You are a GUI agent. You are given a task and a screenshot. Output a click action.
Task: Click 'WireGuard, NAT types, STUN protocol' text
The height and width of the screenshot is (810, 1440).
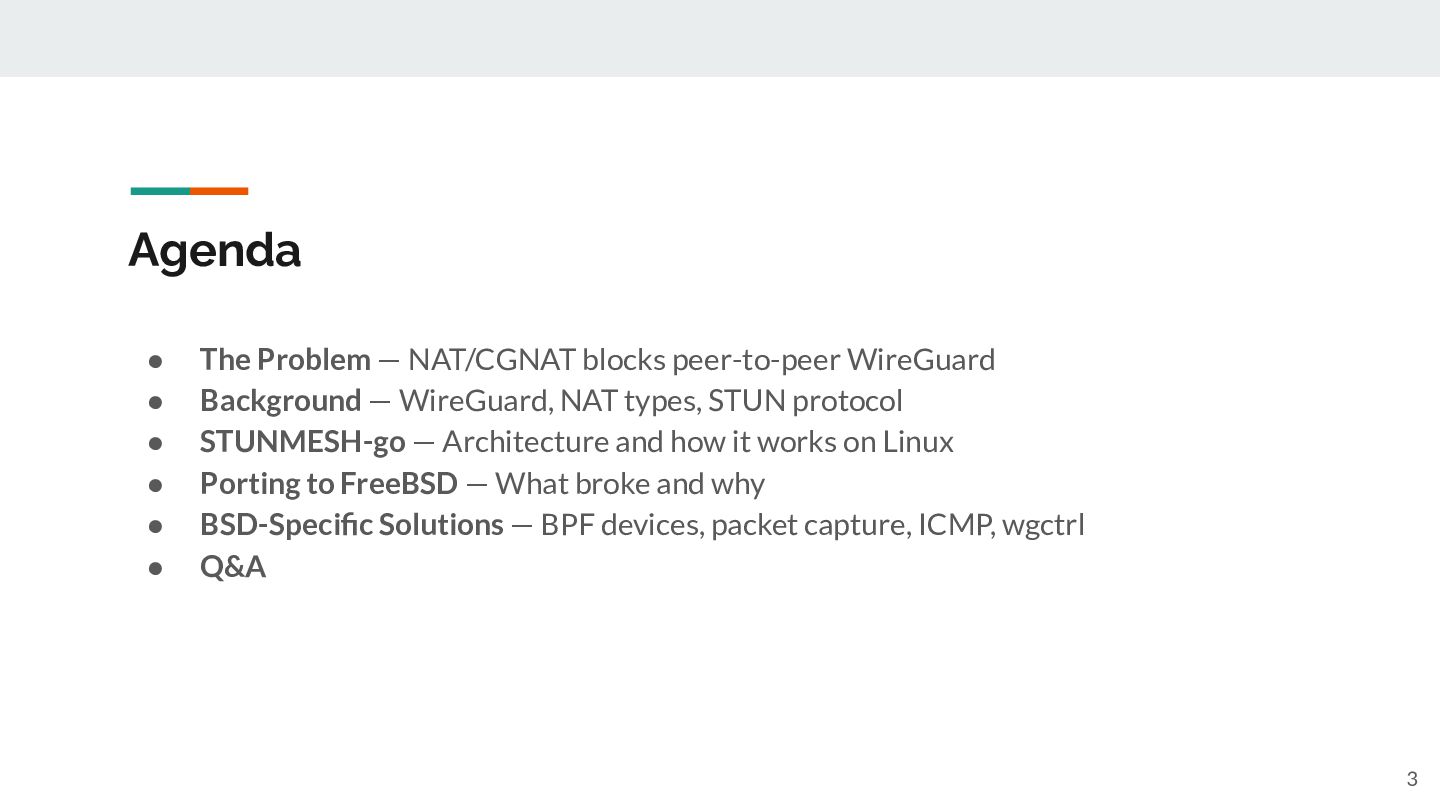point(651,401)
